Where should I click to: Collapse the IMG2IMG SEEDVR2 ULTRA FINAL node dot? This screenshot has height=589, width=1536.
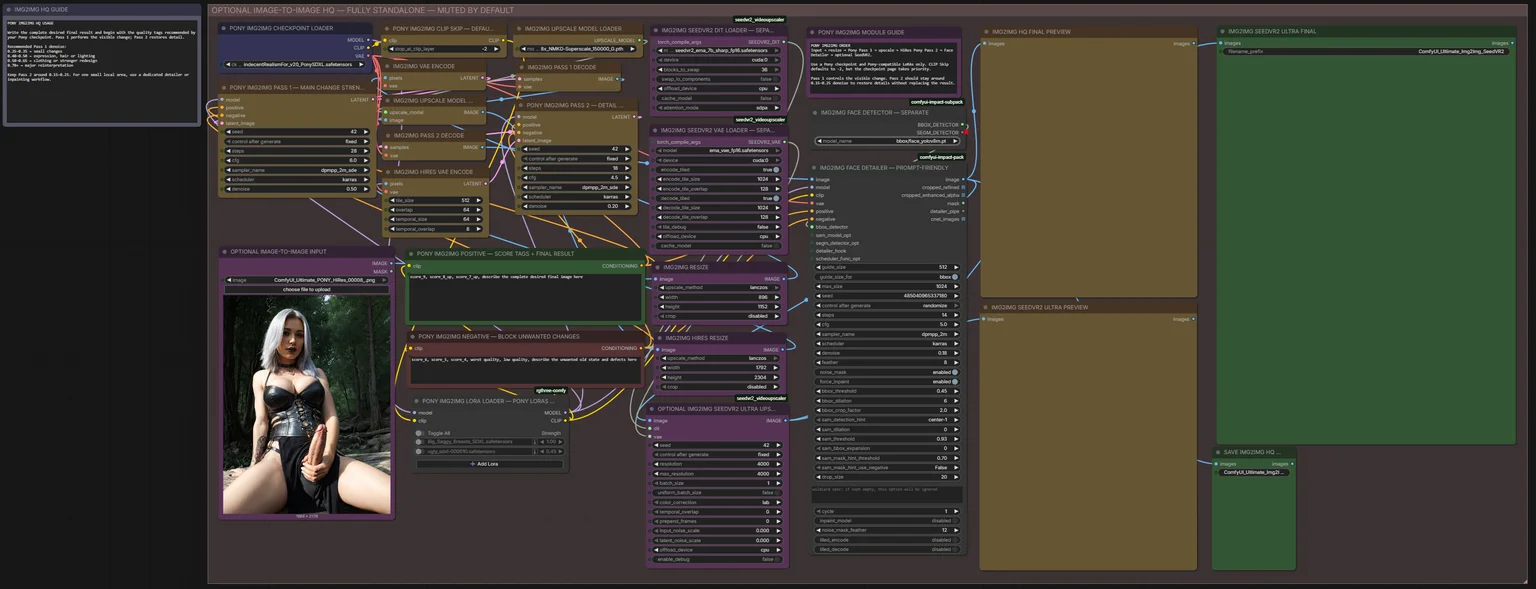click(1222, 31)
